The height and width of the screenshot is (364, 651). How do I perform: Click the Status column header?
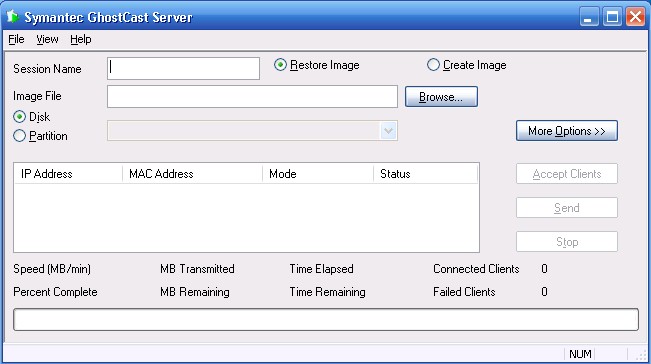tap(426, 173)
